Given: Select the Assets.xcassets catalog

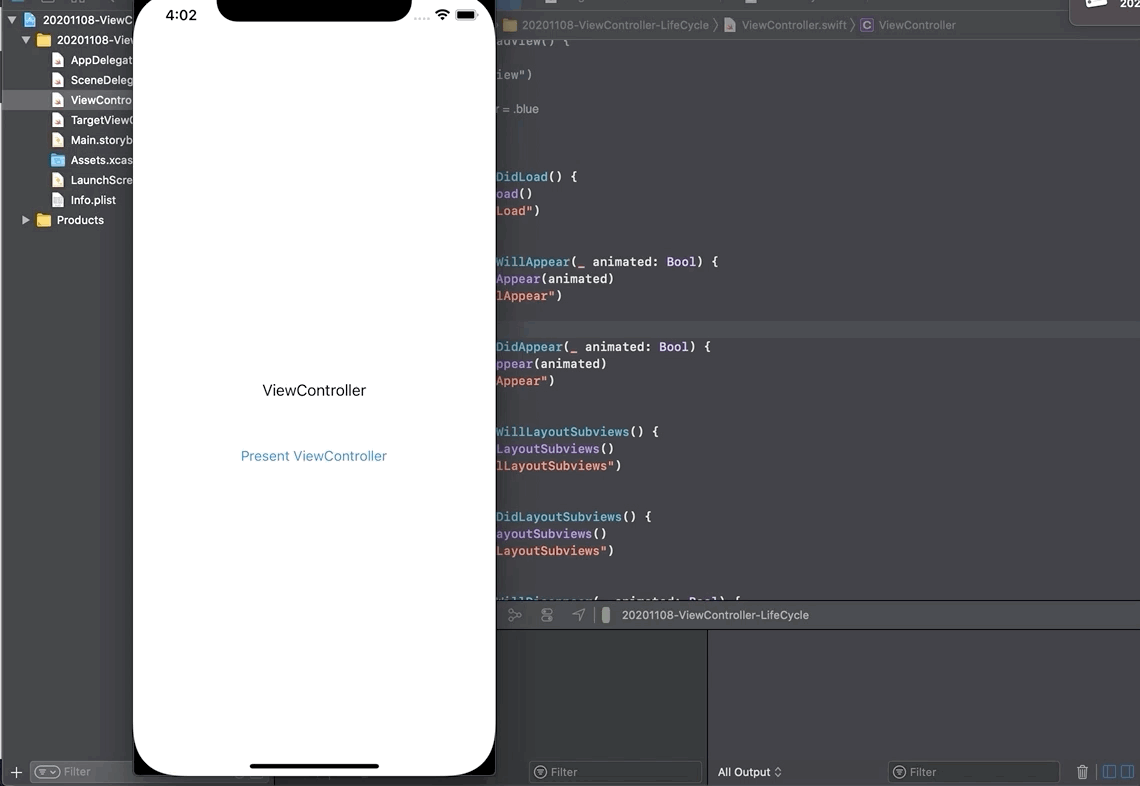Looking at the screenshot, I should point(100,160).
